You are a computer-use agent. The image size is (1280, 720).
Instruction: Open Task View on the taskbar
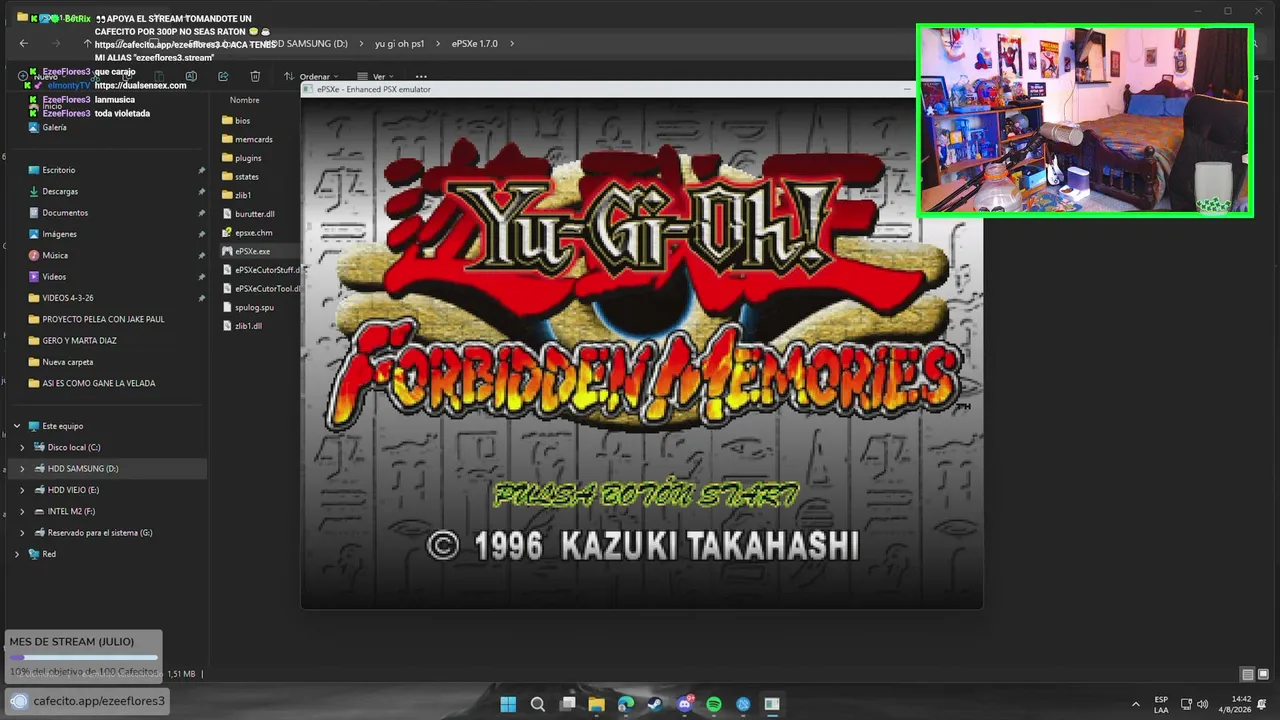pos(568,704)
